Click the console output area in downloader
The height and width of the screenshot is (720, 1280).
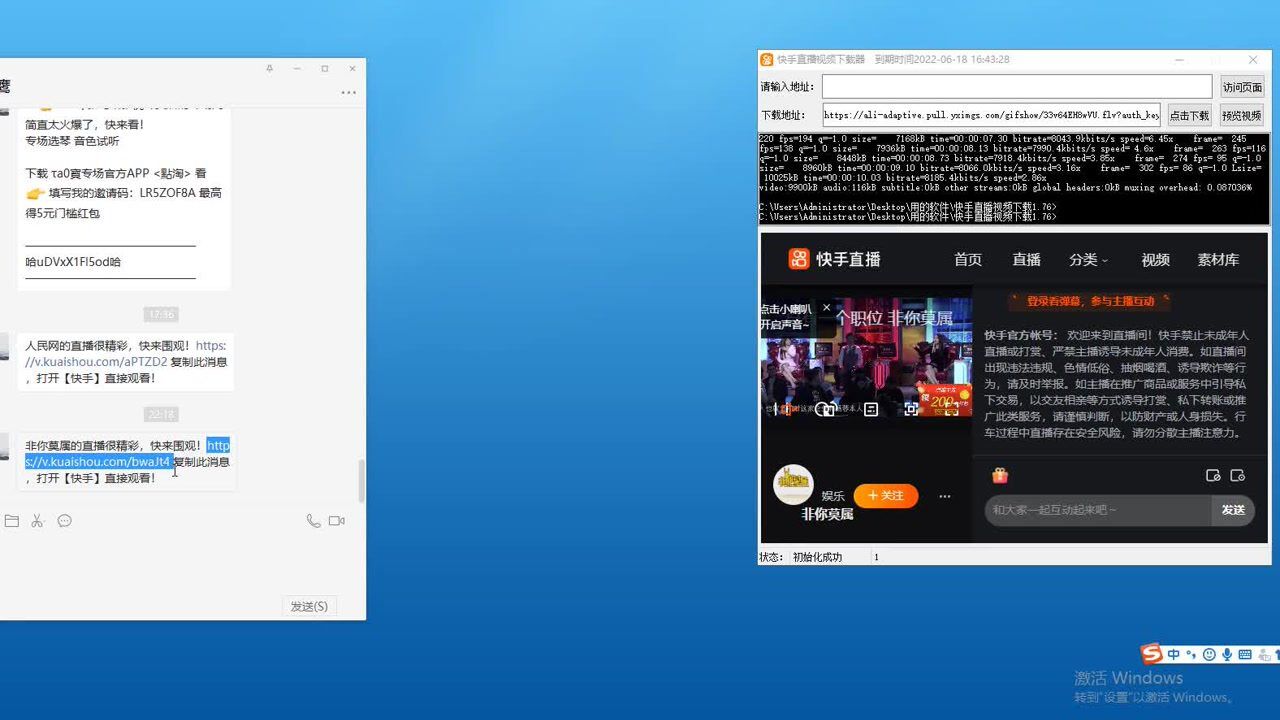[x=1014, y=179]
